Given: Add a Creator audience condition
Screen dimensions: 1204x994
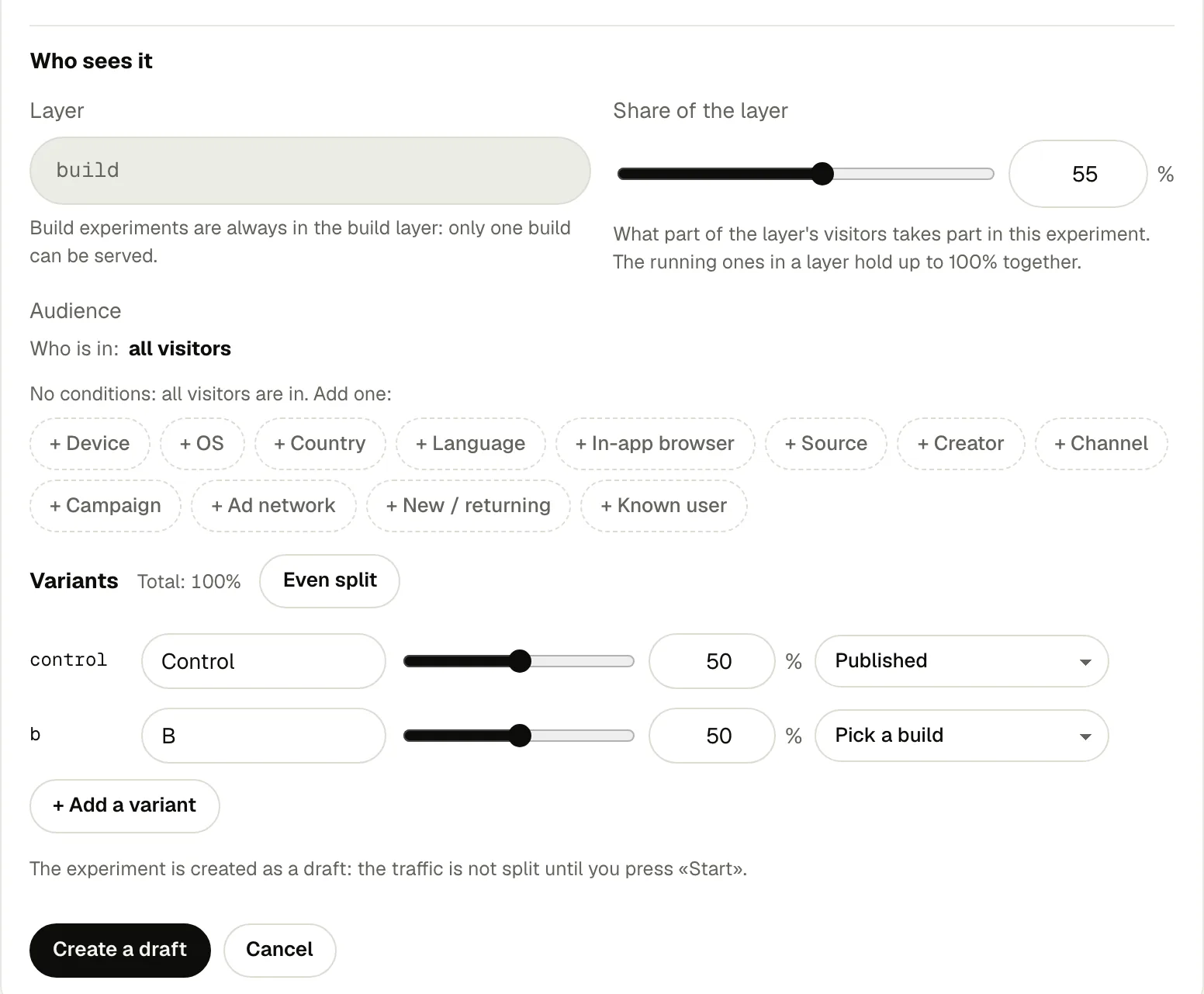Looking at the screenshot, I should (x=960, y=444).
